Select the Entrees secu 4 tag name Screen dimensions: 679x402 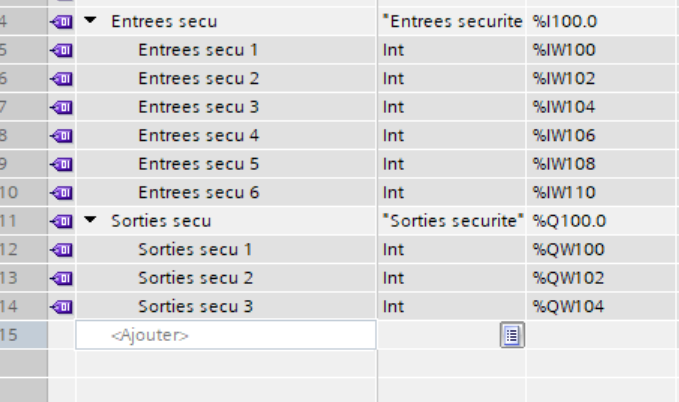[x=198, y=135]
